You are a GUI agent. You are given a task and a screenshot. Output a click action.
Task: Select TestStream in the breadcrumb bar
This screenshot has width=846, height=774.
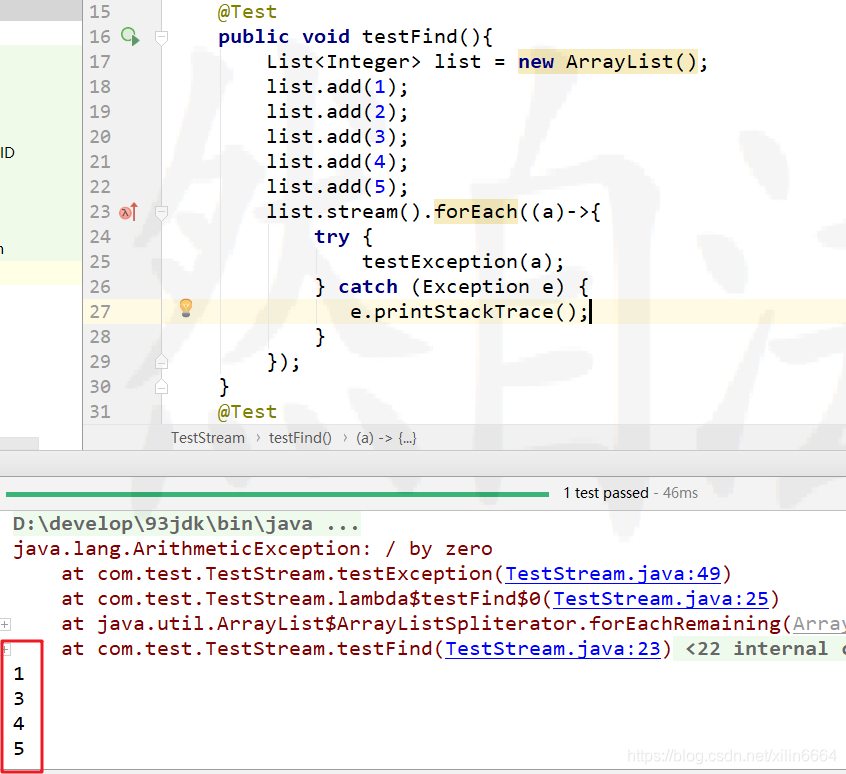pyautogui.click(x=207, y=437)
